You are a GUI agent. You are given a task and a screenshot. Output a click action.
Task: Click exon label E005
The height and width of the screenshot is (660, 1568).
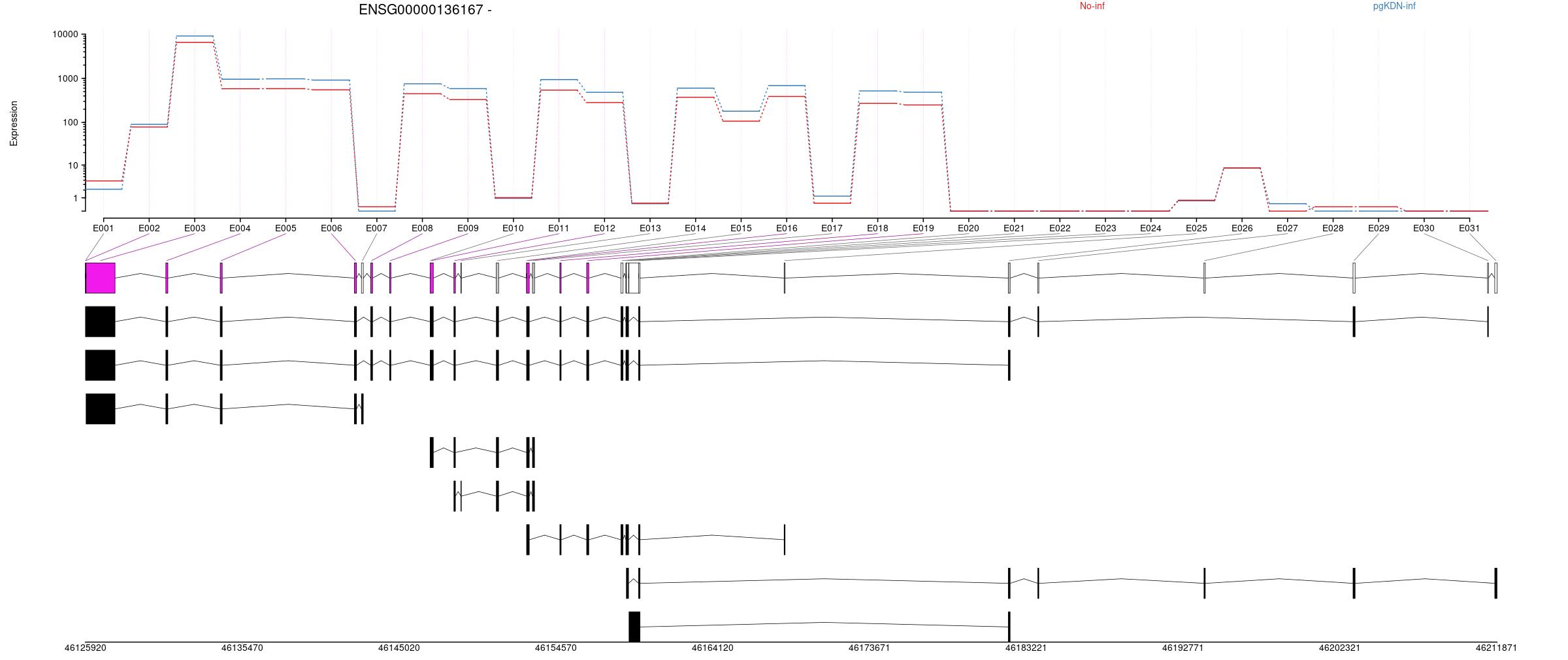point(286,228)
